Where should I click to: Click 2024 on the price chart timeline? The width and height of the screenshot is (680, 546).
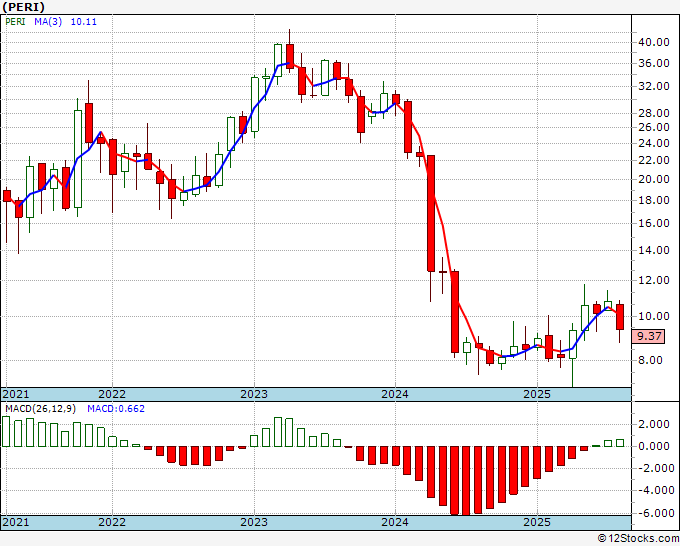point(395,394)
